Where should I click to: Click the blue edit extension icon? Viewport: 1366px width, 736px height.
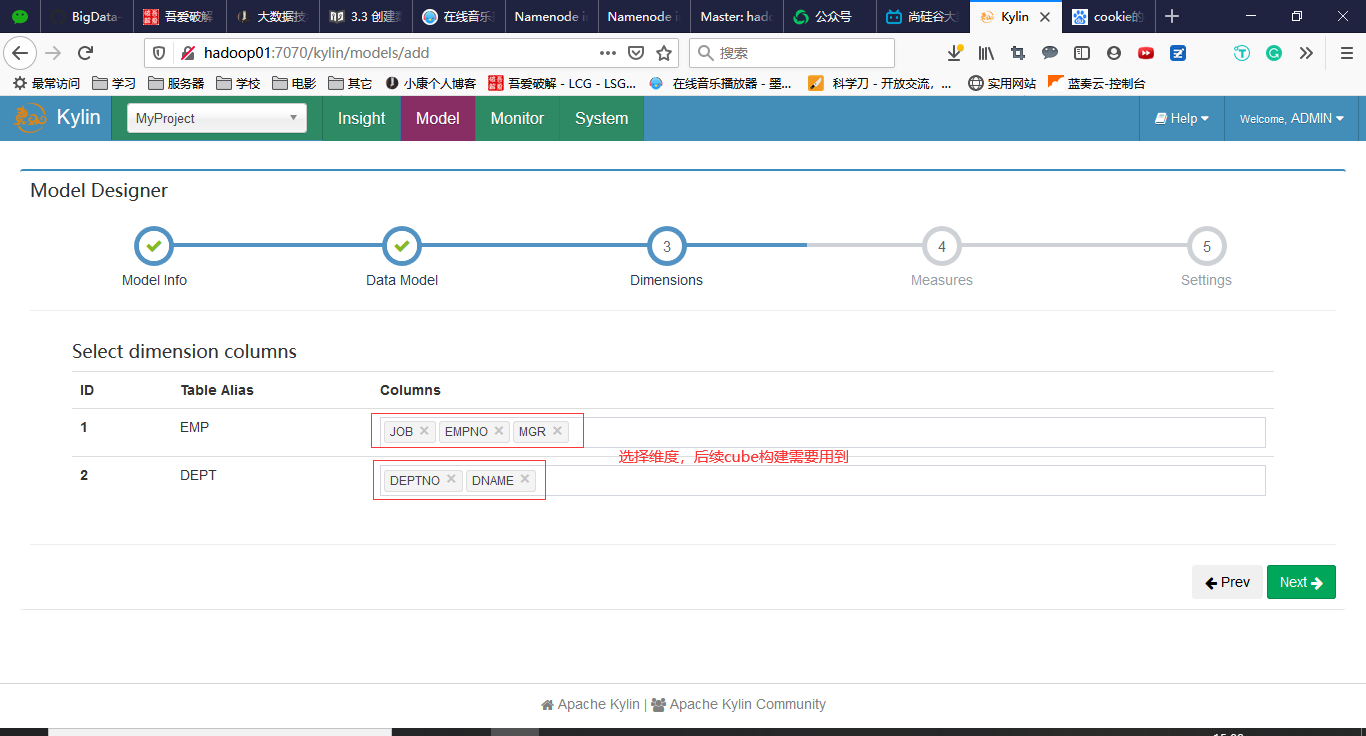click(x=1178, y=53)
